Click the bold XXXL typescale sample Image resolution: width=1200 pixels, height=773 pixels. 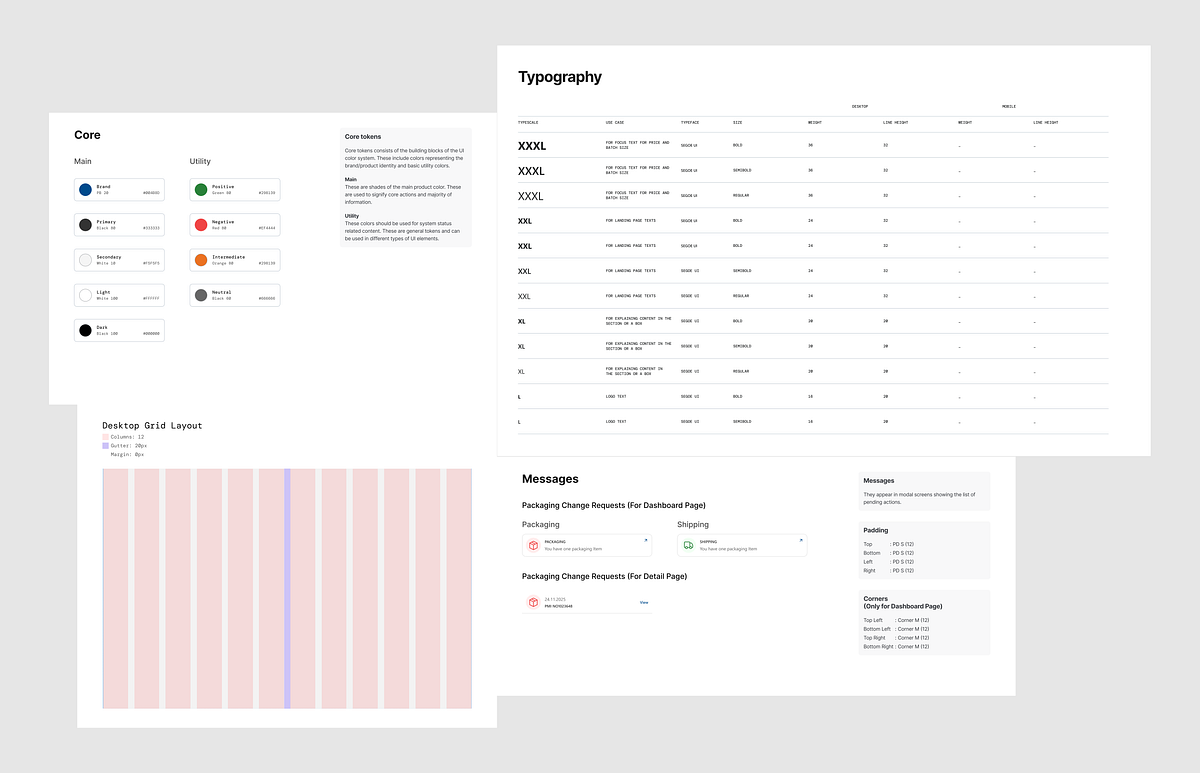532,146
